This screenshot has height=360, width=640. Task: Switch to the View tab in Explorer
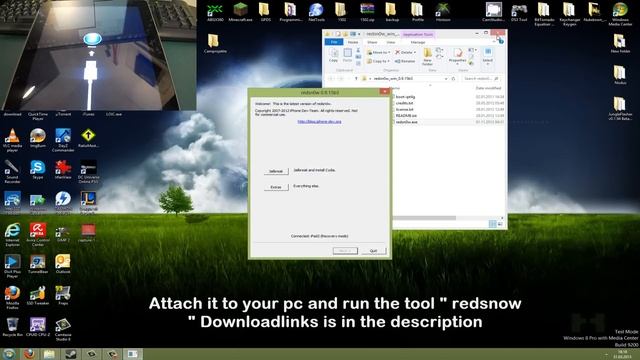[391, 42]
